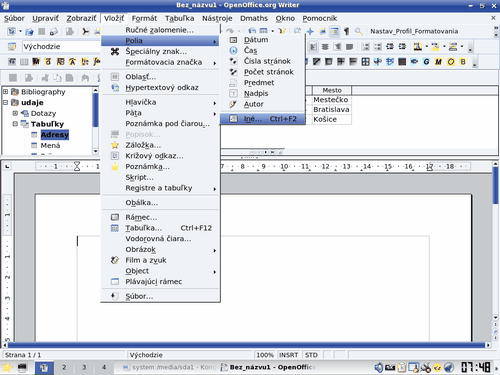The width and height of the screenshot is (500, 375).
Task: Click the Záložka star icon
Action: [115, 145]
